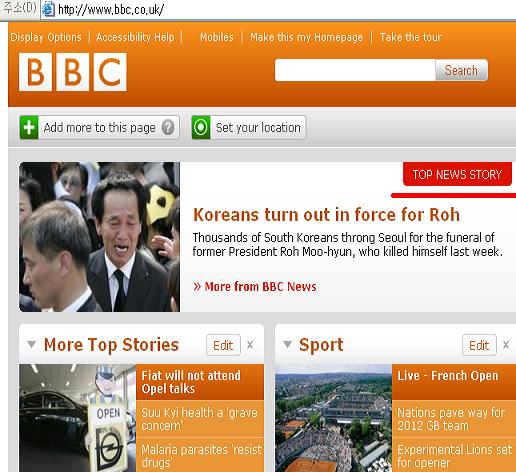Screen dimensions: 516x472
Task: Click story summary text about Roh Moo-hyun funeral
Action: [x=347, y=244]
